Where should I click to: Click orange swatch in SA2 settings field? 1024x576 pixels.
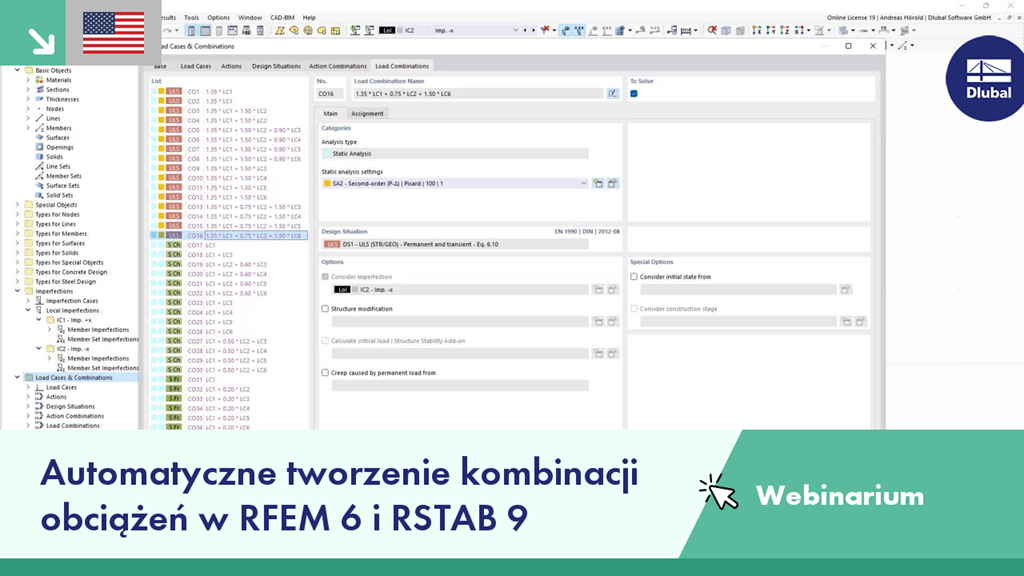[327, 184]
